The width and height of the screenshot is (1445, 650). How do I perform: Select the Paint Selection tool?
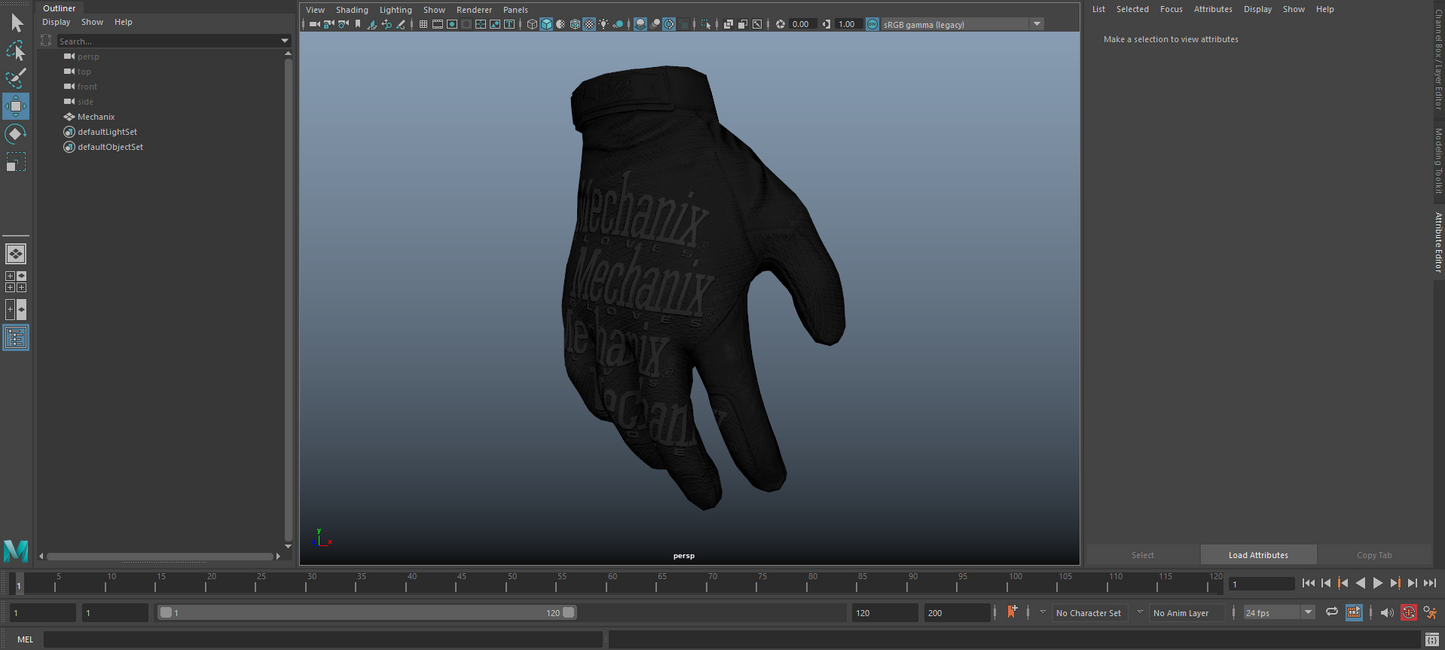click(16, 77)
